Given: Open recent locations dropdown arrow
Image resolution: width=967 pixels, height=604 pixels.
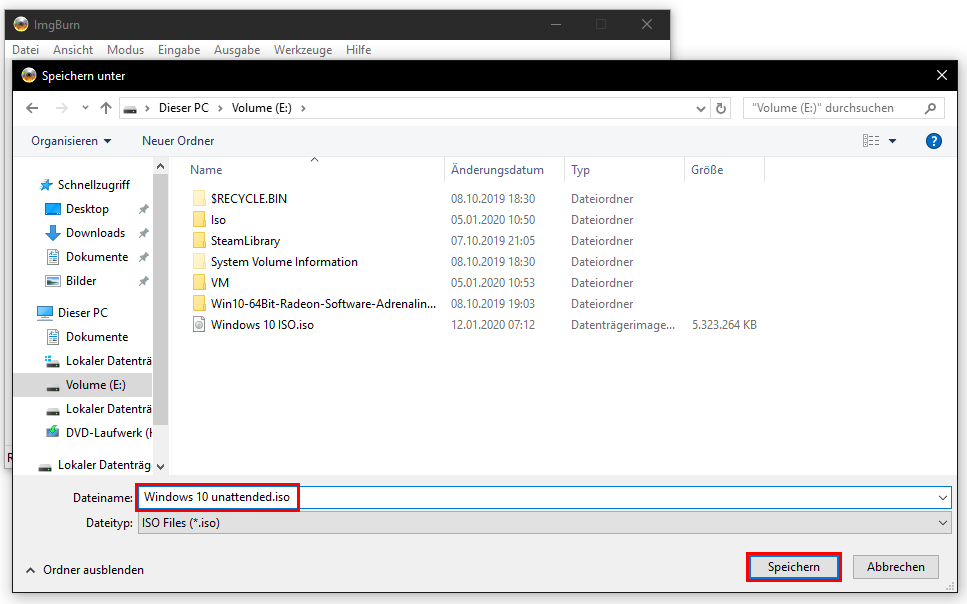Looking at the screenshot, I should (x=85, y=108).
